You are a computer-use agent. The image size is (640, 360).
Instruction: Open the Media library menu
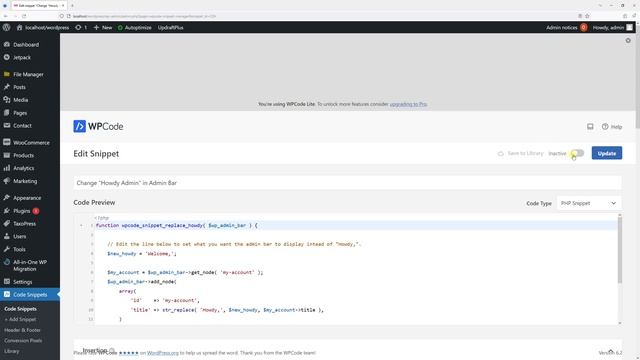click(20, 100)
